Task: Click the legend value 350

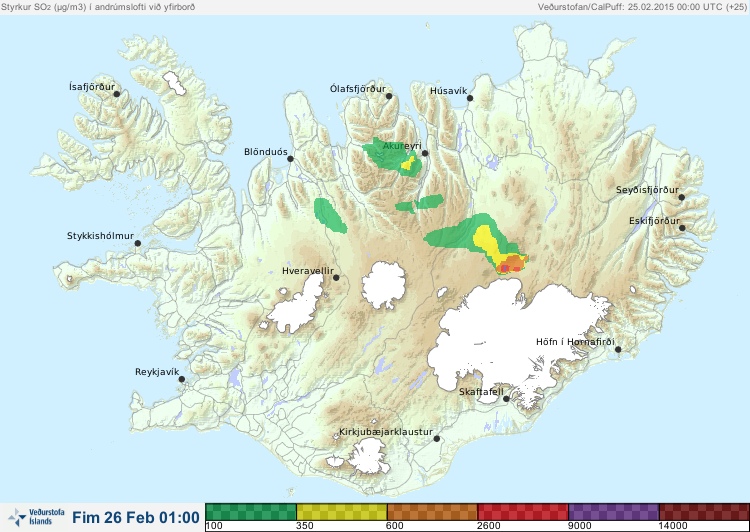Action: (305, 526)
